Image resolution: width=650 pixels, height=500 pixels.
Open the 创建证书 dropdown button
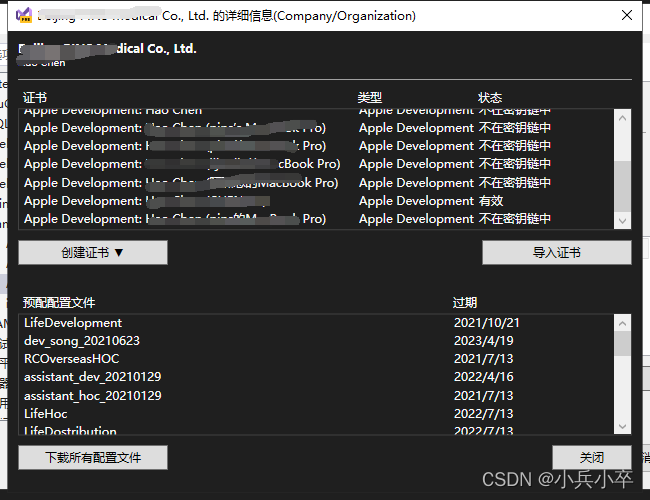pyautogui.click(x=93, y=252)
